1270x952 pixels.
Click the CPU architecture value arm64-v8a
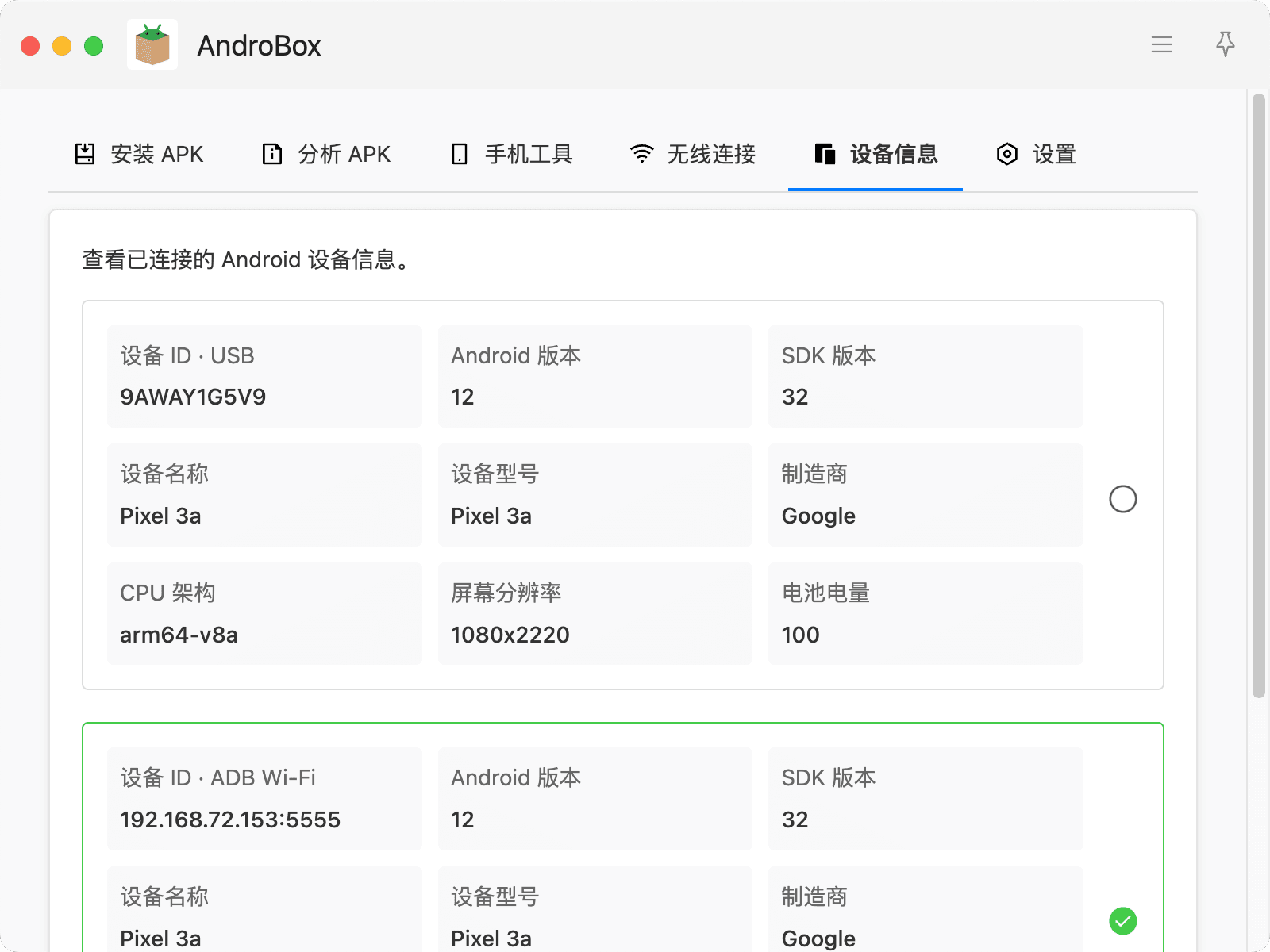[179, 635]
